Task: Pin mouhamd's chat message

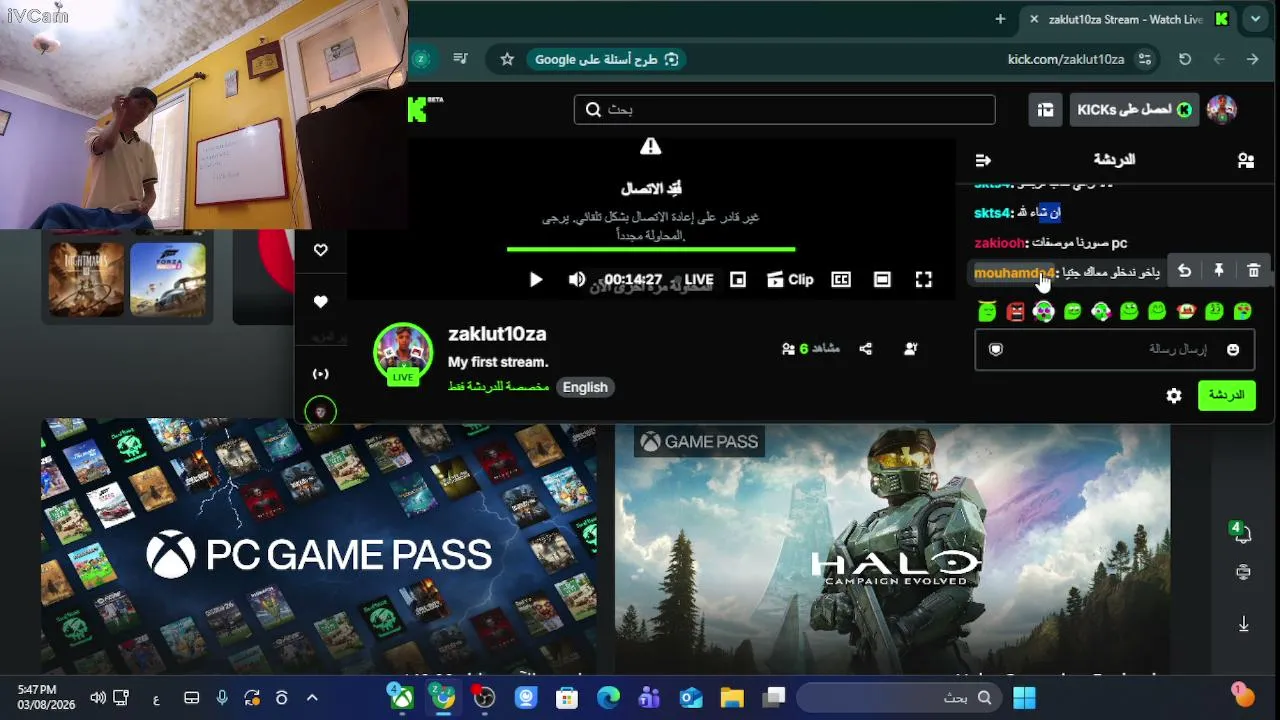Action: (1219, 271)
